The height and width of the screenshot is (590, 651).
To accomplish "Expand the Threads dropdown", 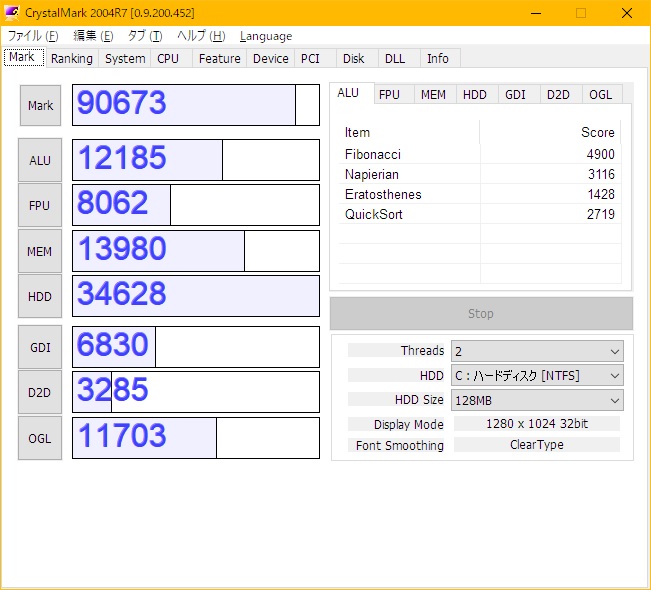I will point(537,351).
